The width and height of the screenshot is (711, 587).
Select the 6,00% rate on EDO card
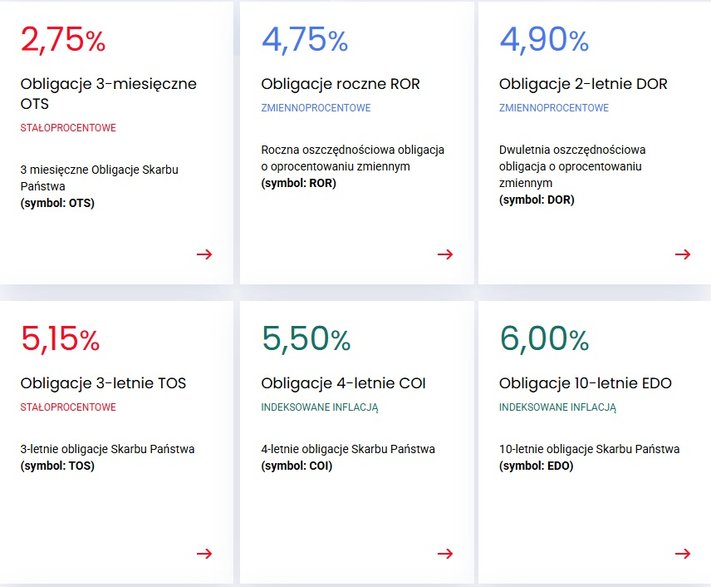[x=544, y=339]
